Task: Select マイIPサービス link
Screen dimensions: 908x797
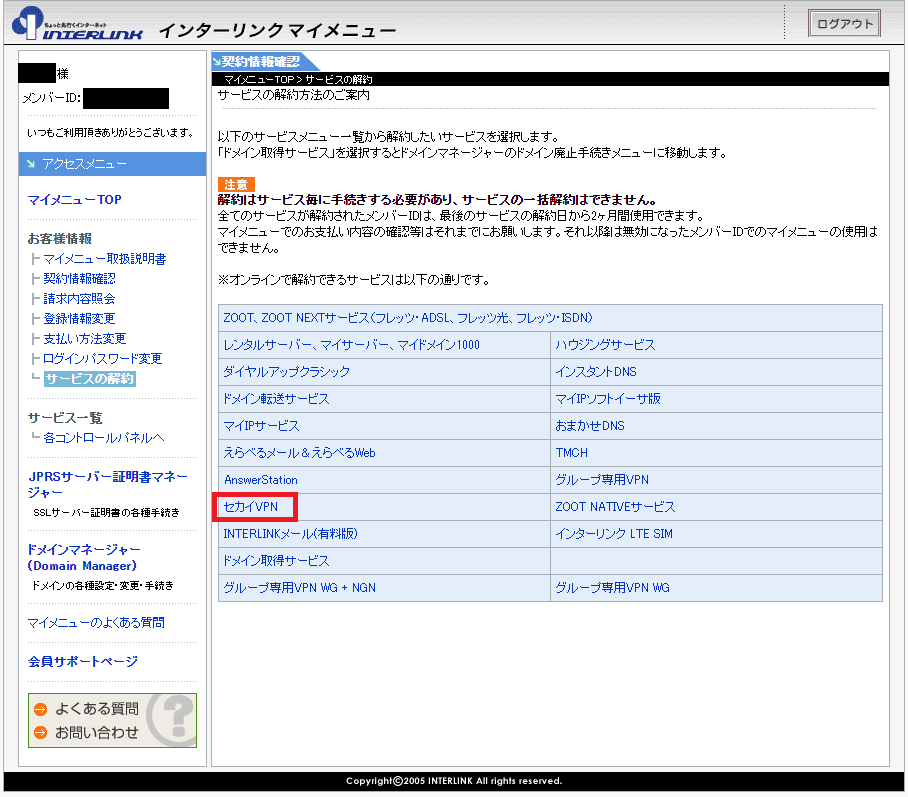Action: pyautogui.click(x=261, y=426)
